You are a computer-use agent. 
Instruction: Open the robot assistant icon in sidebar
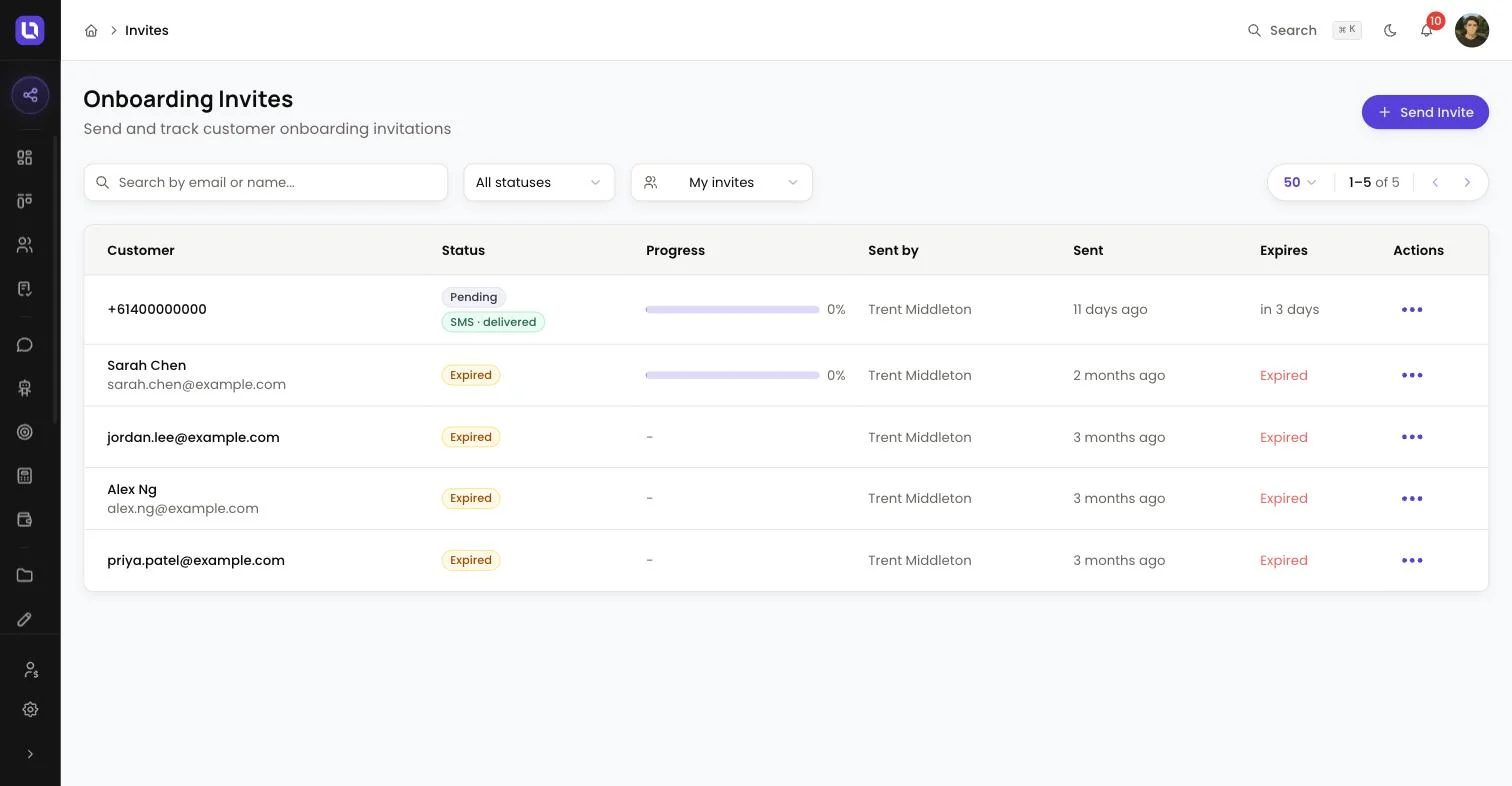[x=25, y=388]
